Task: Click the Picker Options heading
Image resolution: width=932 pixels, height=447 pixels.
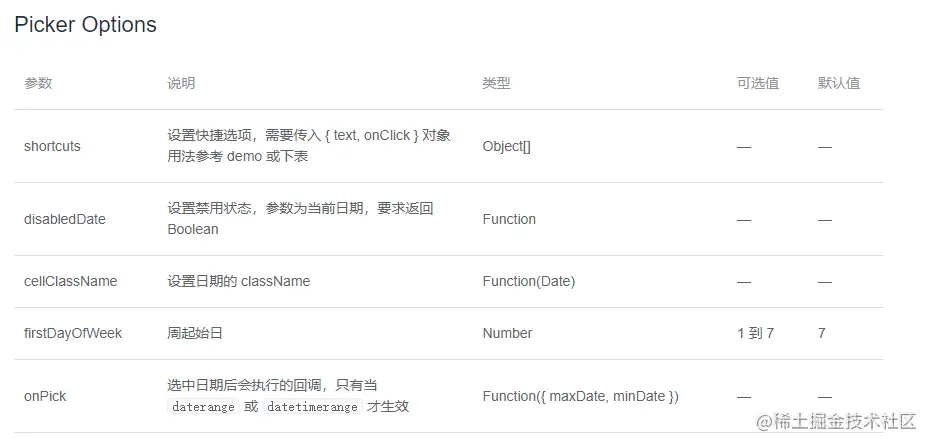Action: pos(86,25)
